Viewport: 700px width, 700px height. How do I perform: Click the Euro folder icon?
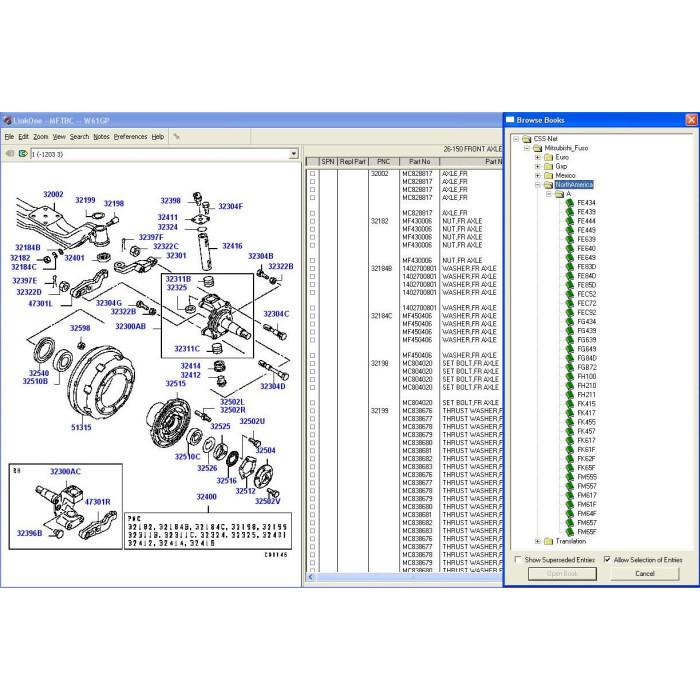[549, 157]
